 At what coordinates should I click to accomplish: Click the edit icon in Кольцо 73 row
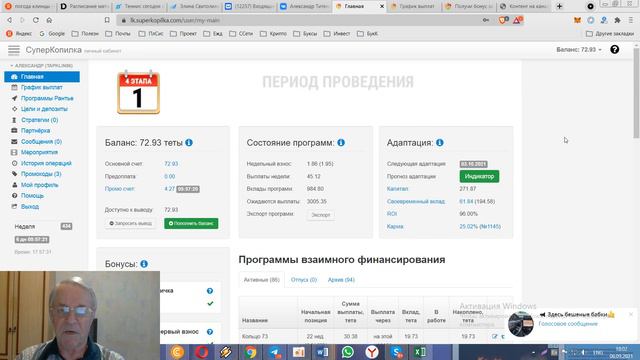[495, 336]
